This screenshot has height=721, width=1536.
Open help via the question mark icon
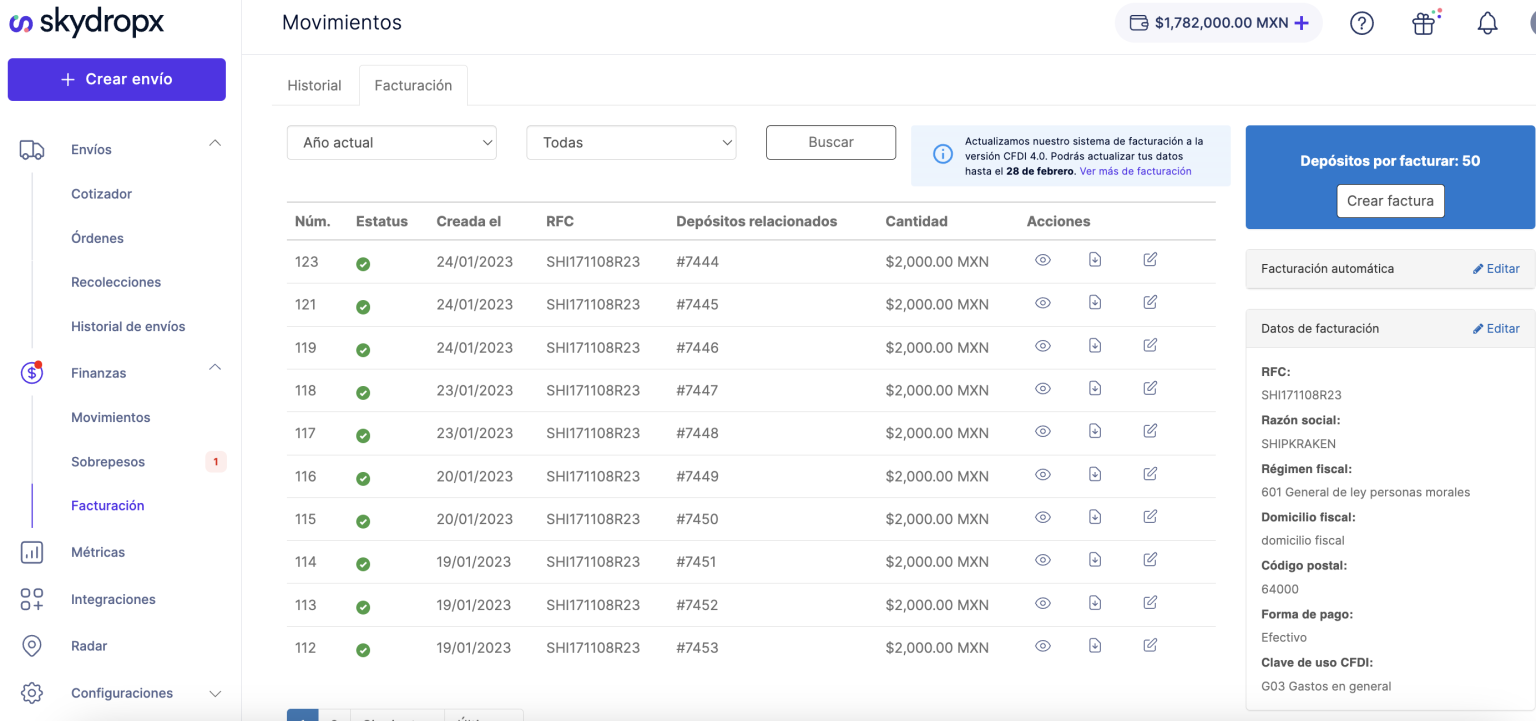pos(1362,22)
